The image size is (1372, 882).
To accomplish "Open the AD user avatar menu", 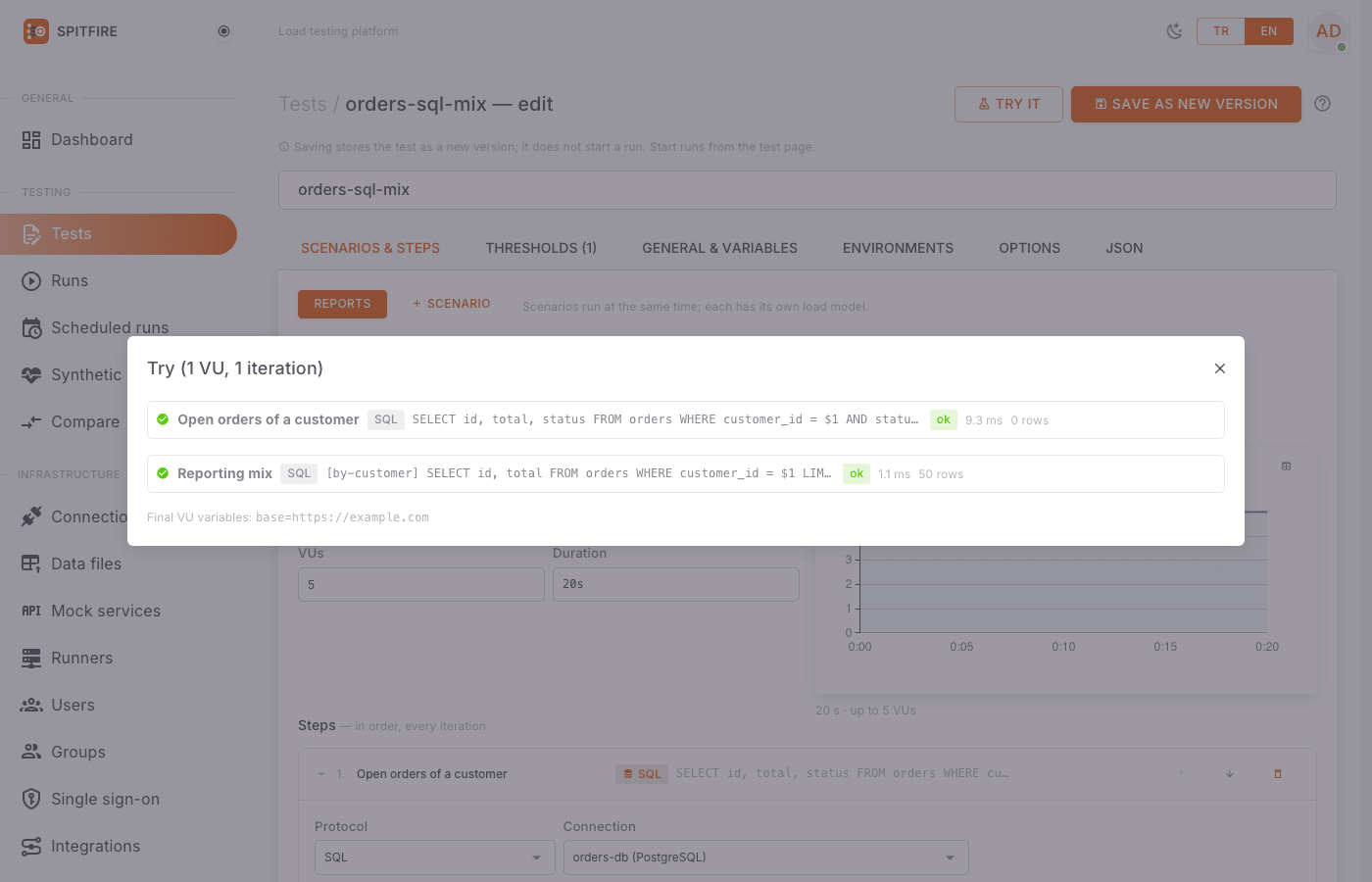I will [x=1329, y=31].
